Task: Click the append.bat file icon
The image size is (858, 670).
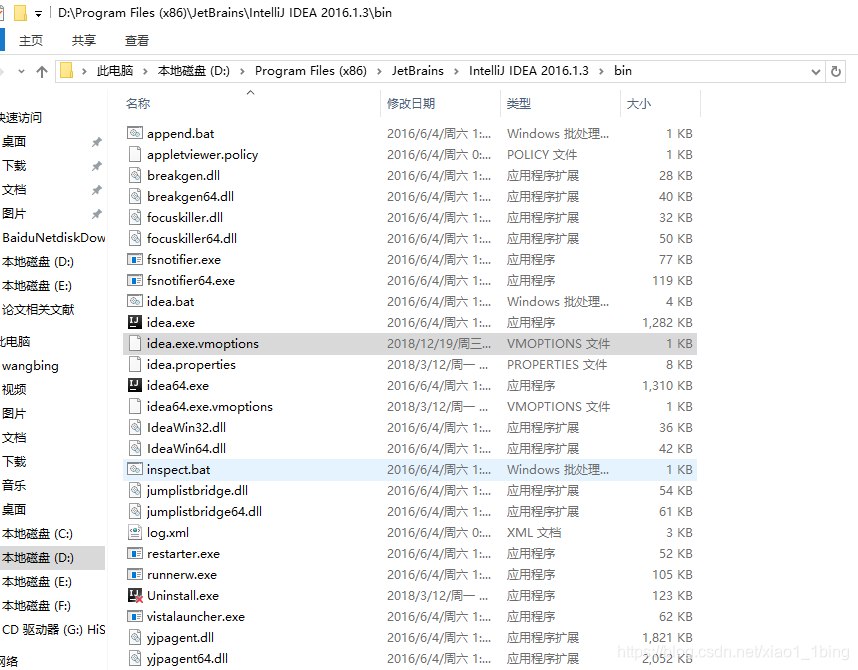Action: pos(135,133)
